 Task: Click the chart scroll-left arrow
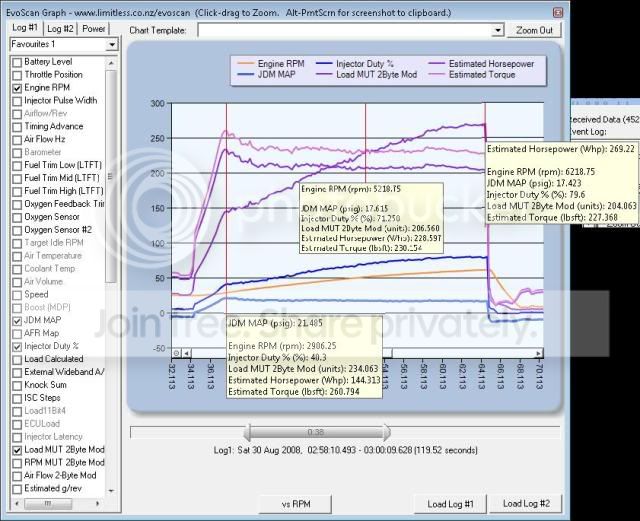[x=186, y=353]
